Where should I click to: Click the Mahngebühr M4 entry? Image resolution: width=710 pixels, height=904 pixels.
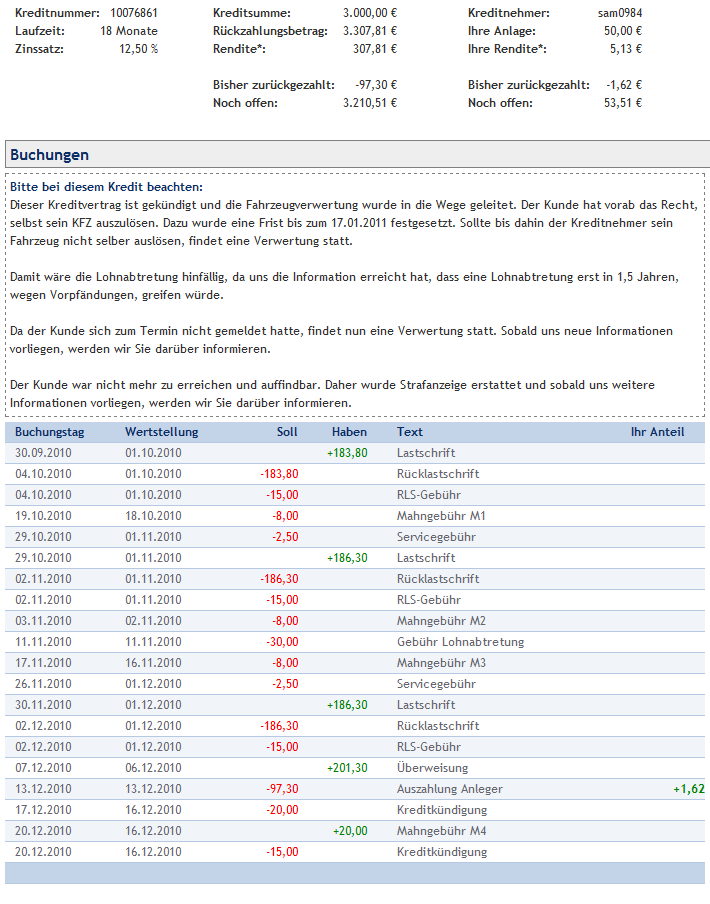[x=441, y=831]
